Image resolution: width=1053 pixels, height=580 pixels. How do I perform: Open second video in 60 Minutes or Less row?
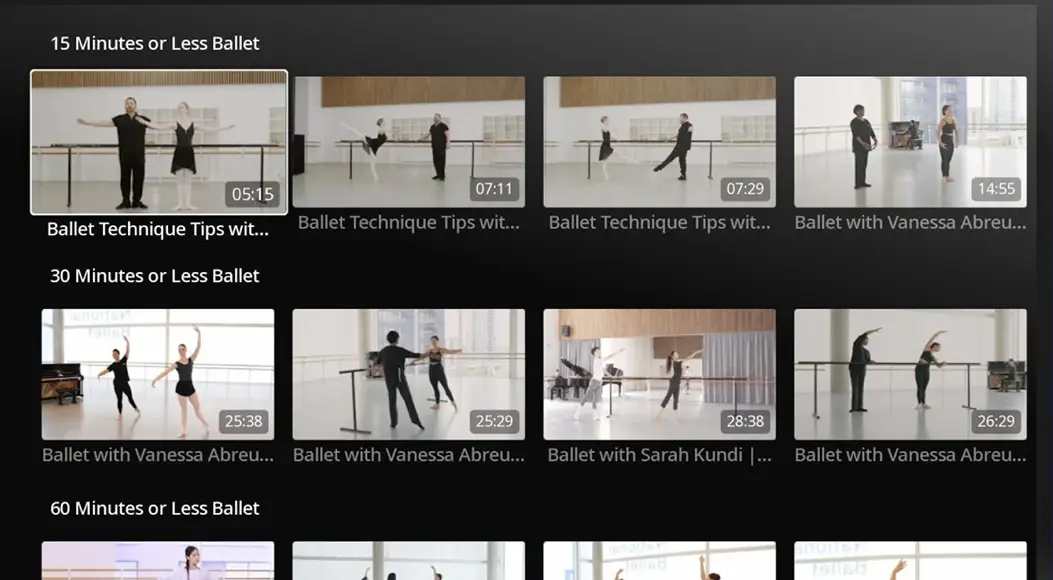409,561
